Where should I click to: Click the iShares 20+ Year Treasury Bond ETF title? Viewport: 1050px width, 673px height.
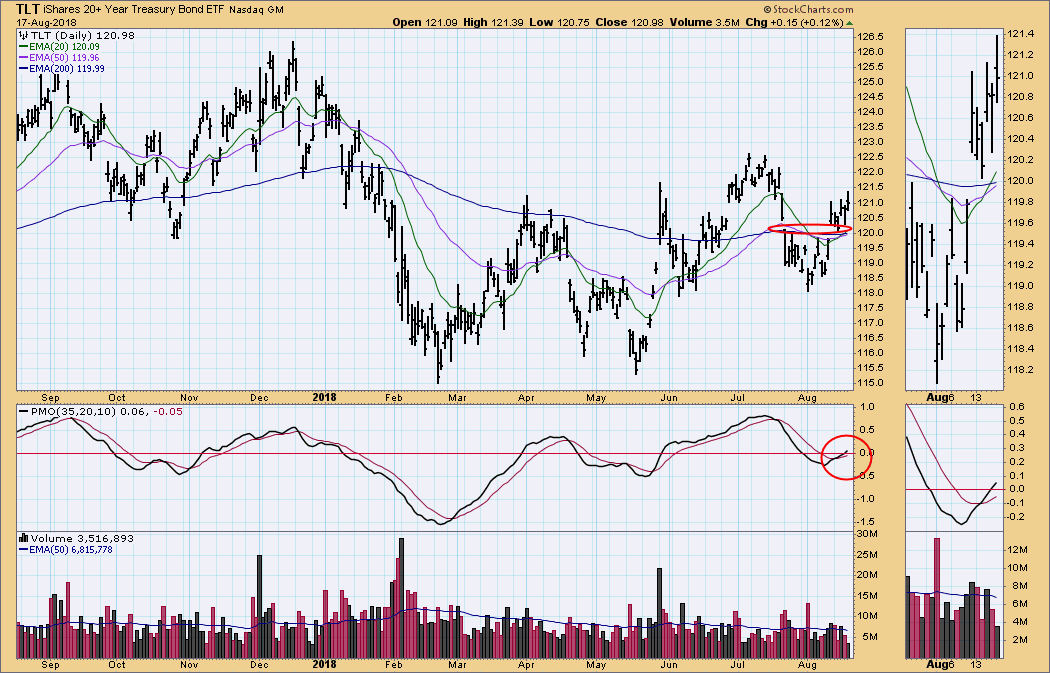click(135, 9)
